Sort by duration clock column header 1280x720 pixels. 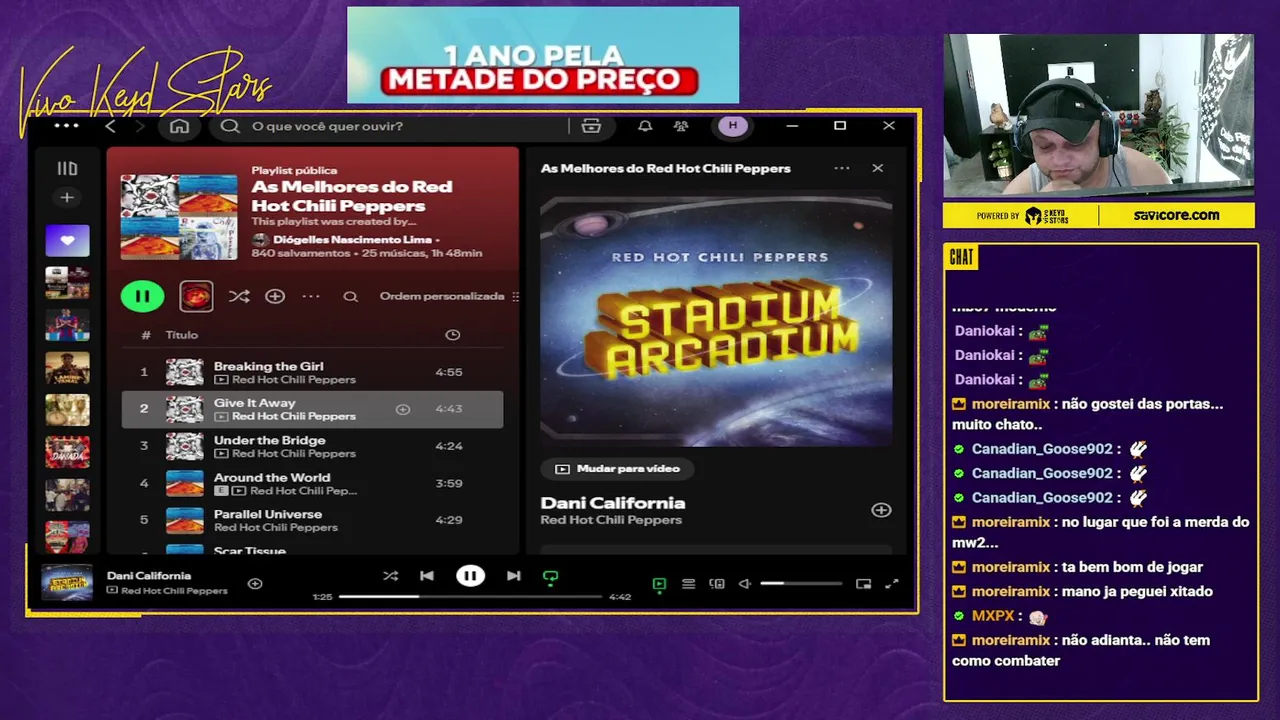(x=452, y=335)
